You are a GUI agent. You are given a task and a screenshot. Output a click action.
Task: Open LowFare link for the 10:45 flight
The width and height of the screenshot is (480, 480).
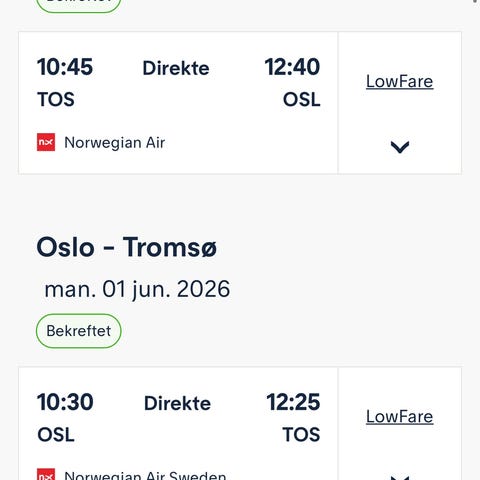tap(400, 81)
